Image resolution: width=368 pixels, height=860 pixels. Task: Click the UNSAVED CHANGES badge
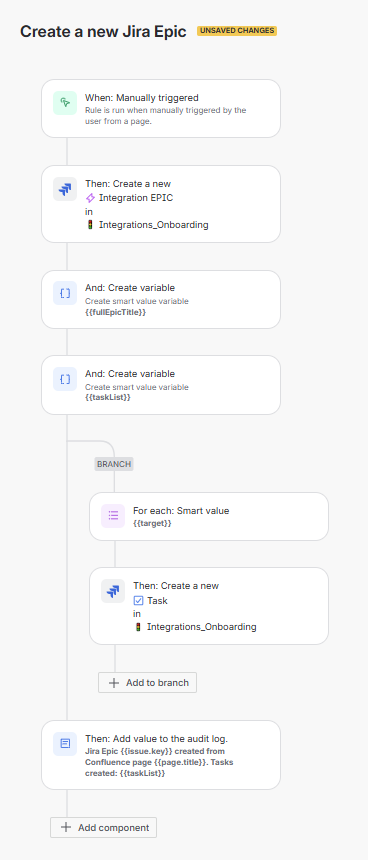pyautogui.click(x=237, y=31)
